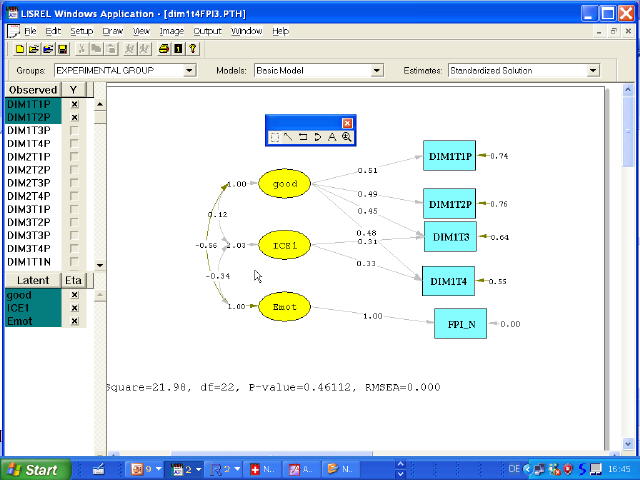Open the Estimates dropdown with Standardized Solution

point(593,71)
